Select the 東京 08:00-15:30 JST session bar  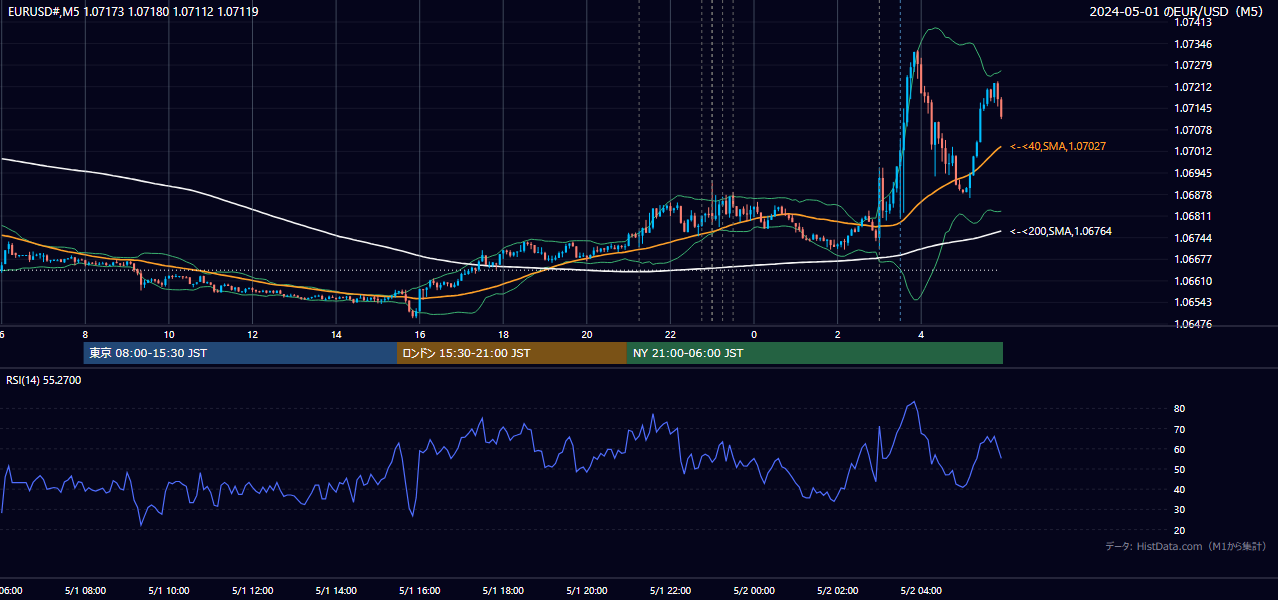click(240, 353)
